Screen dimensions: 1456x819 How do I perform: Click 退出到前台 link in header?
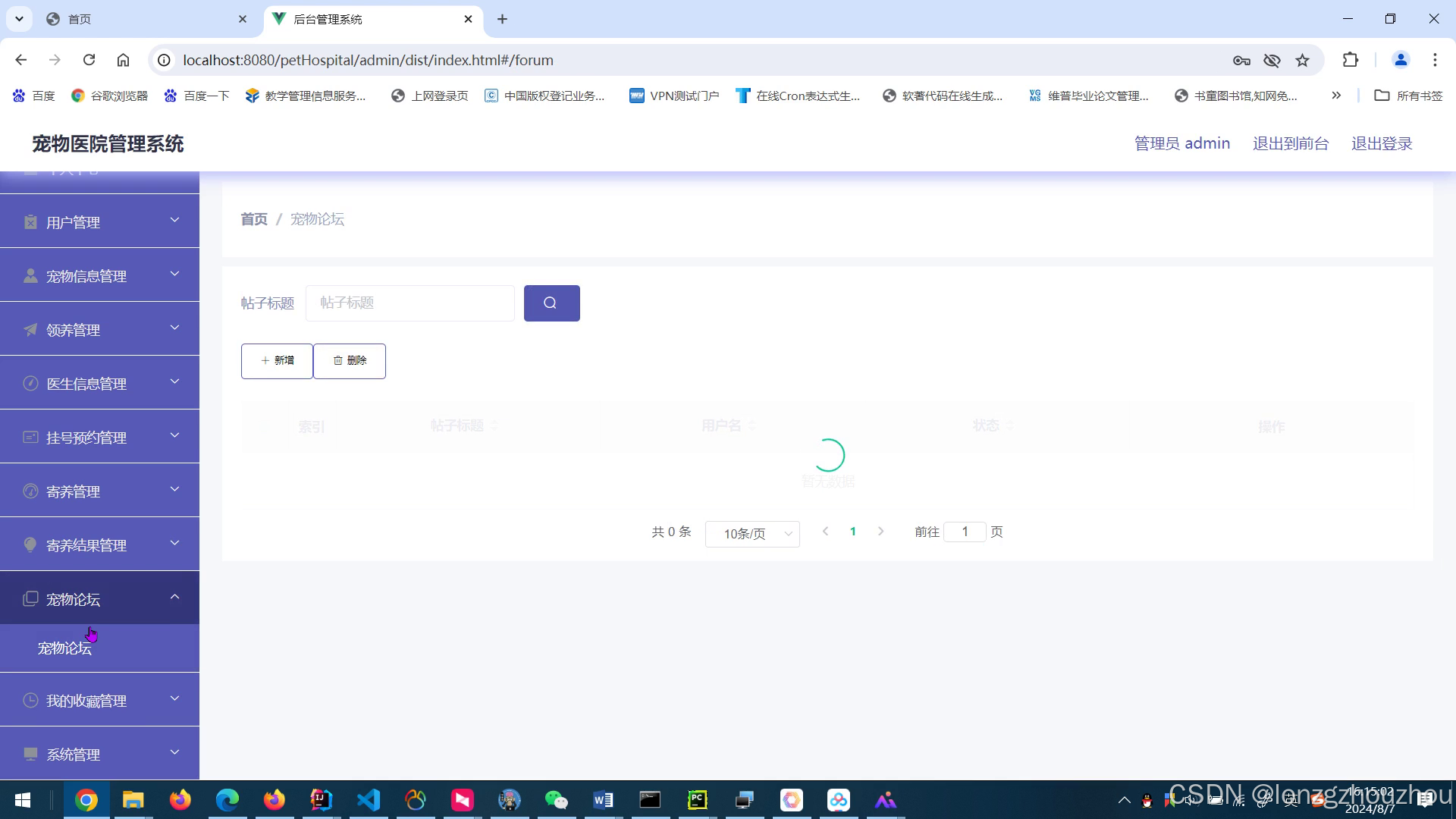pos(1290,143)
